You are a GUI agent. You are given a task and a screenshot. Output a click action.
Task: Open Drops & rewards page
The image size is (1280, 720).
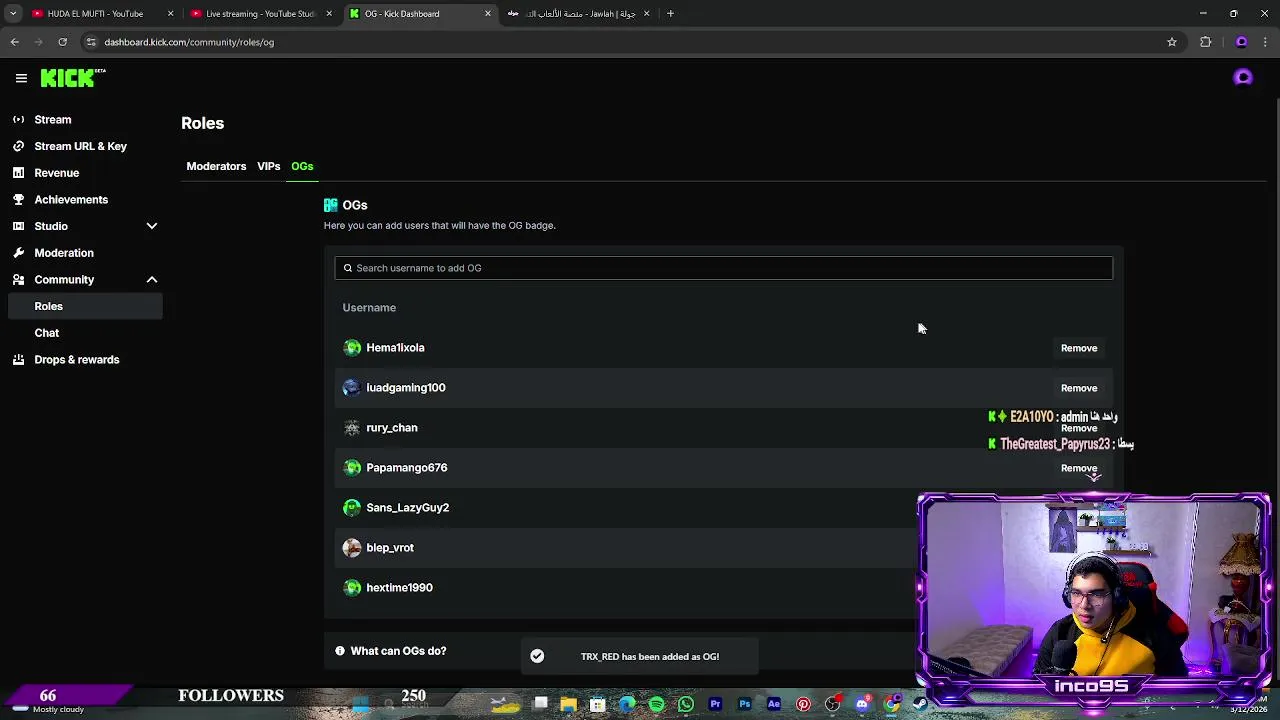76,360
